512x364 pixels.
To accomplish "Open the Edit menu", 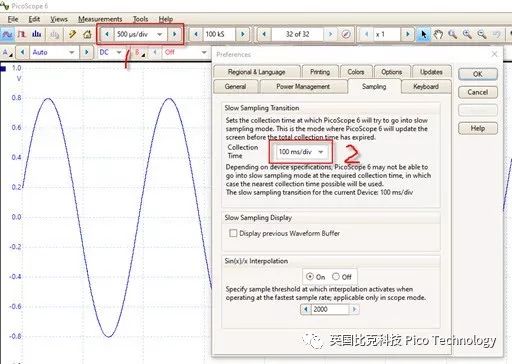I will click(x=34, y=19).
